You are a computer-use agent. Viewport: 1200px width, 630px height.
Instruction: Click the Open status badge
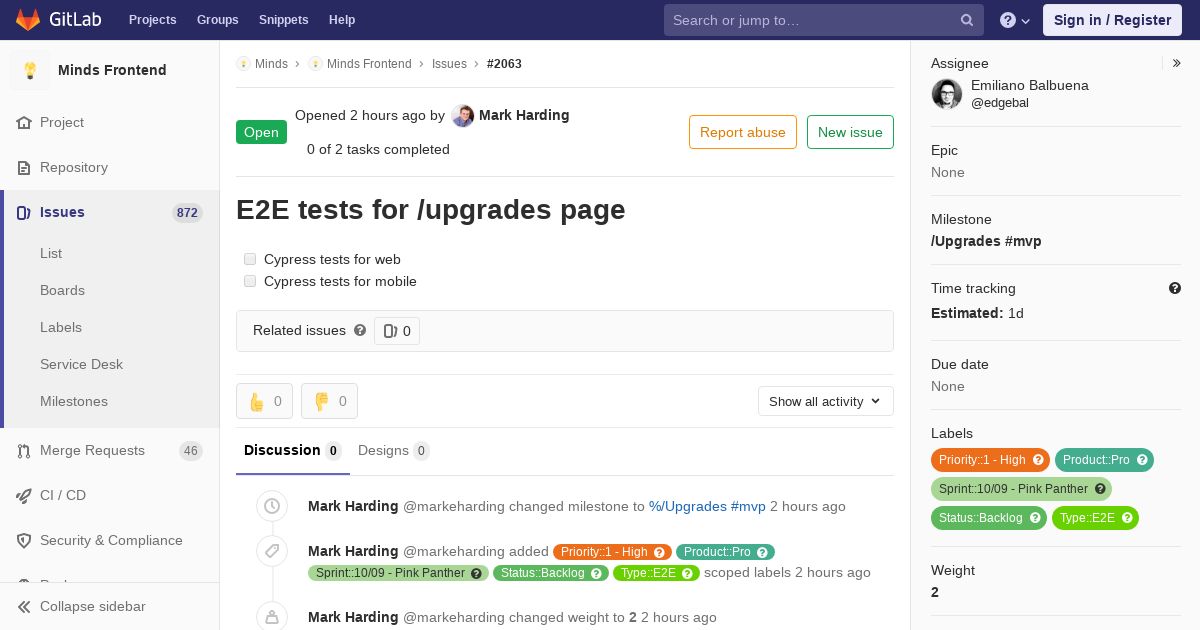tap(261, 132)
